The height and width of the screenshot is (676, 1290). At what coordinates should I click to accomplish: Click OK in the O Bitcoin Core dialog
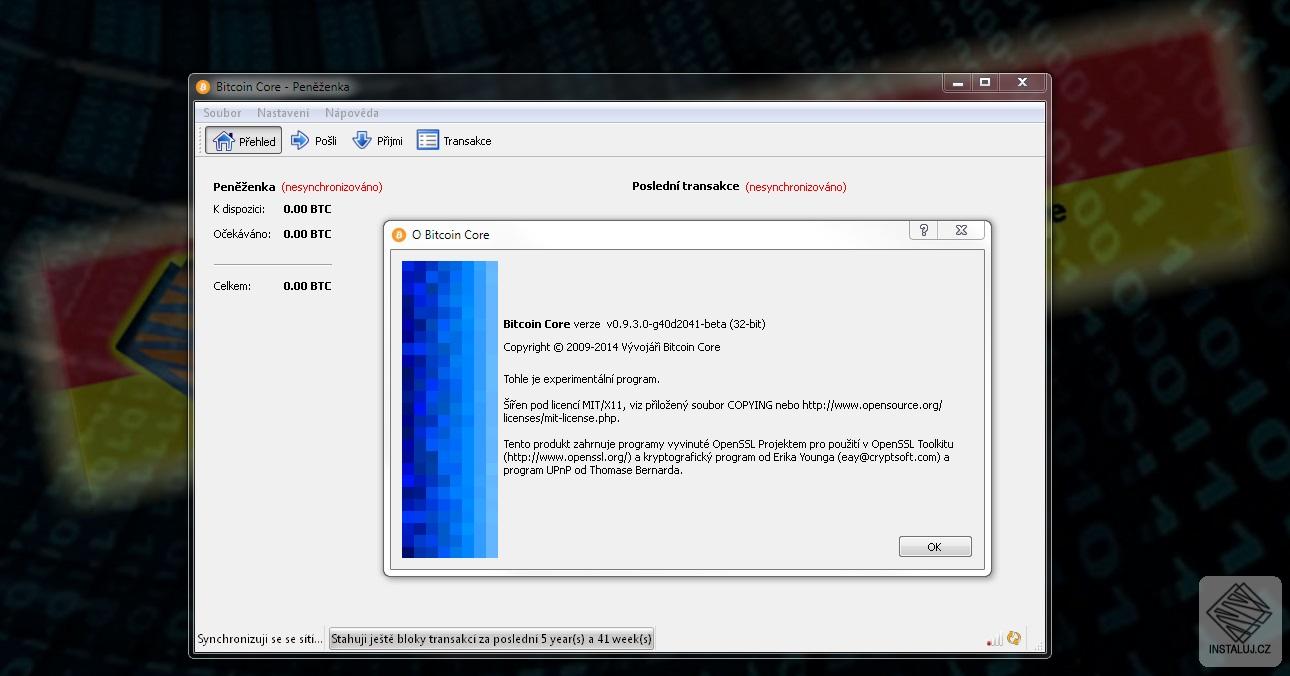pyautogui.click(x=935, y=547)
